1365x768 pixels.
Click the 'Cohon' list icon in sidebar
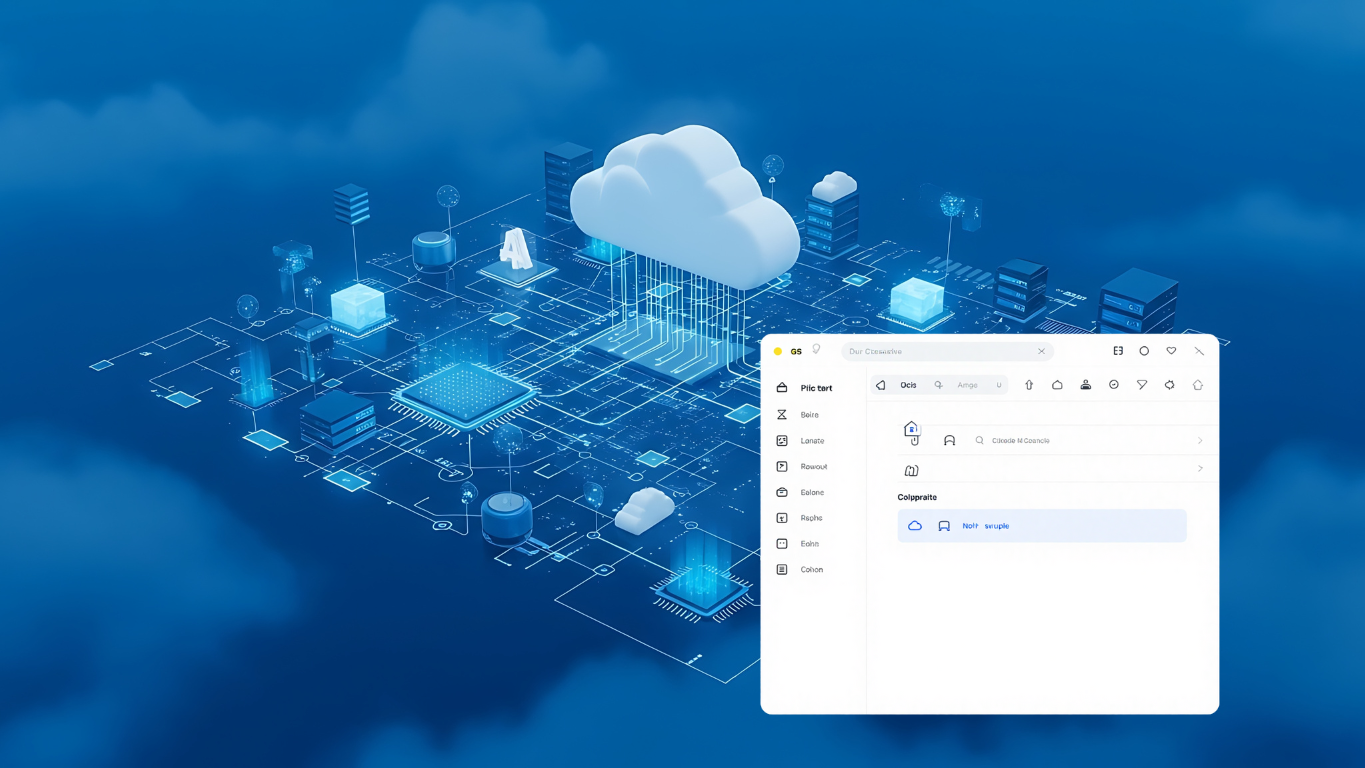tap(782, 570)
